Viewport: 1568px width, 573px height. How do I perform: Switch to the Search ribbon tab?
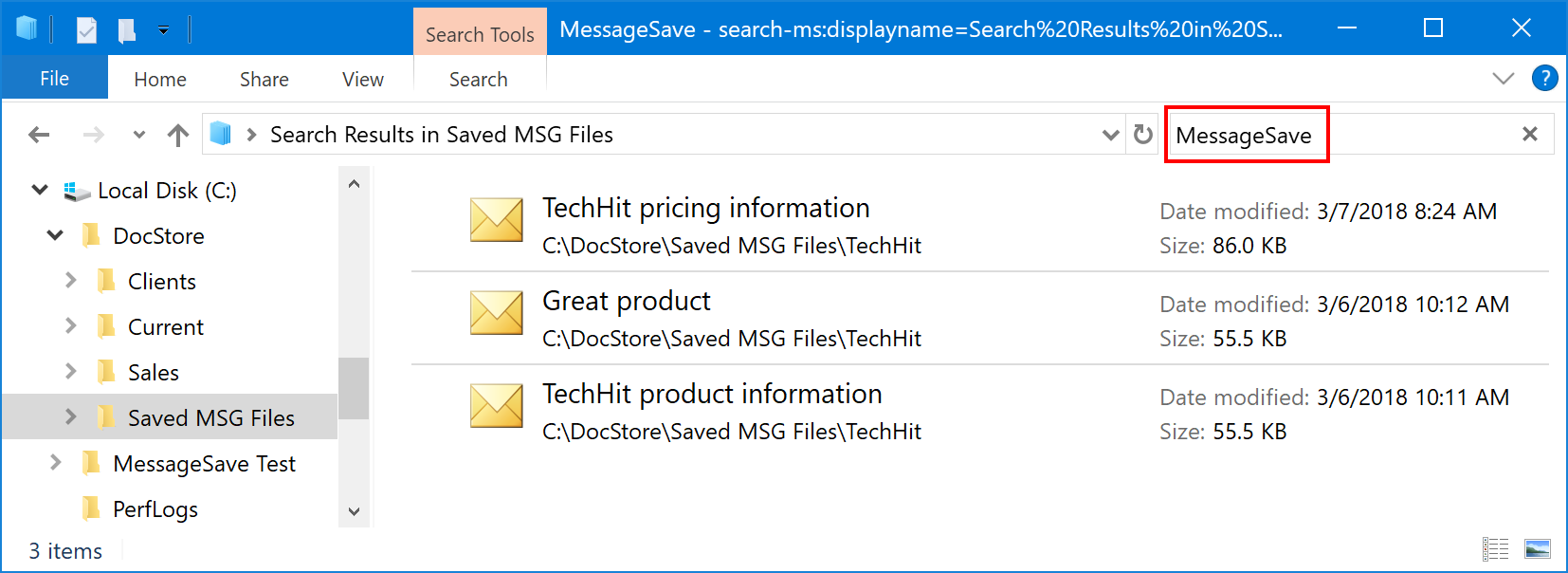tap(479, 80)
